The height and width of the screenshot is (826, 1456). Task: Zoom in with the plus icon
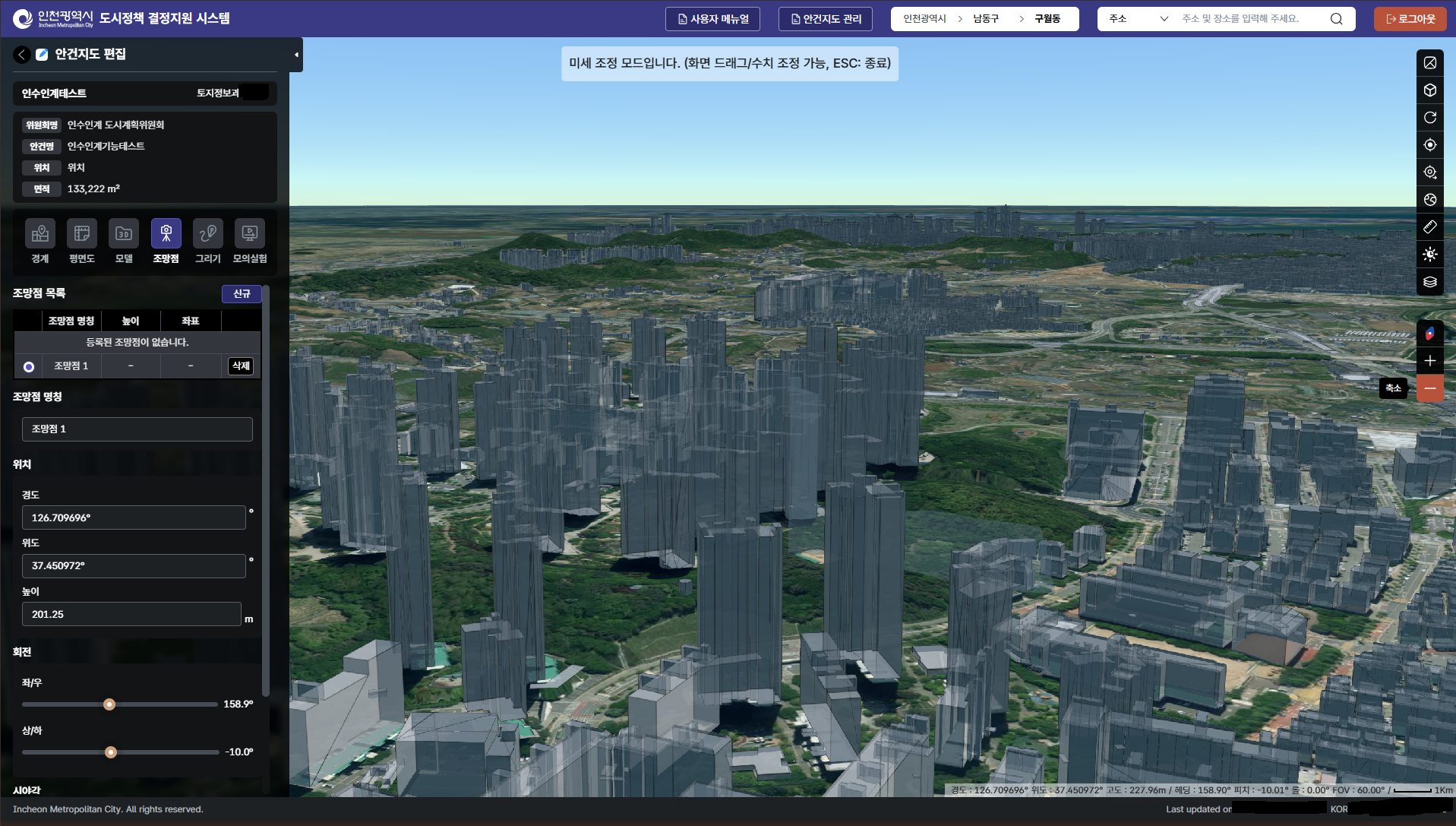[x=1429, y=361]
